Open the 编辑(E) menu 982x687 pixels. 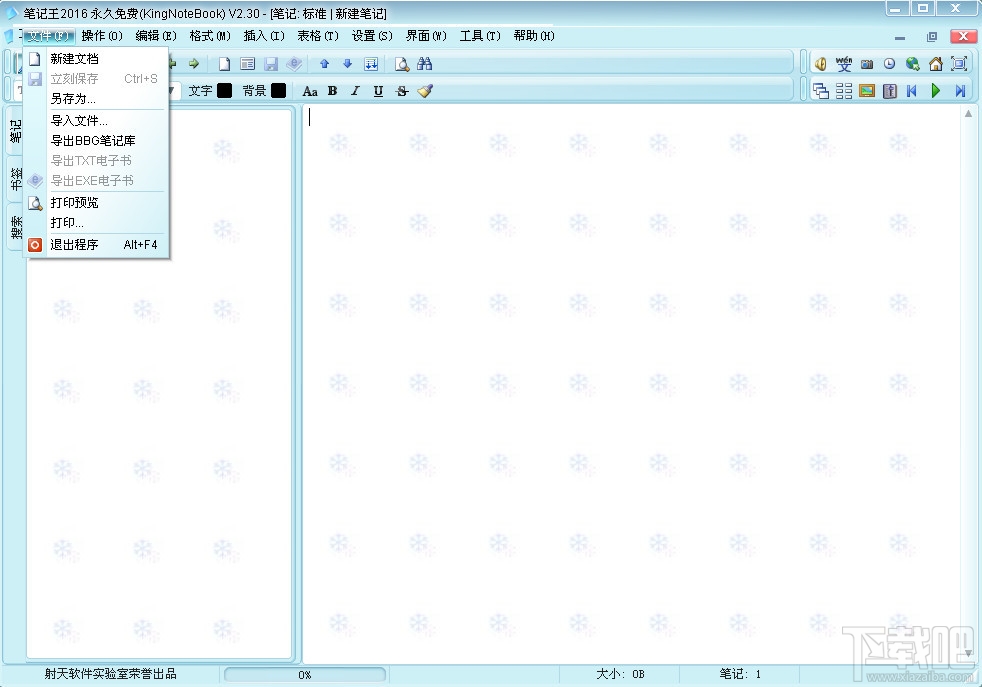[x=156, y=36]
